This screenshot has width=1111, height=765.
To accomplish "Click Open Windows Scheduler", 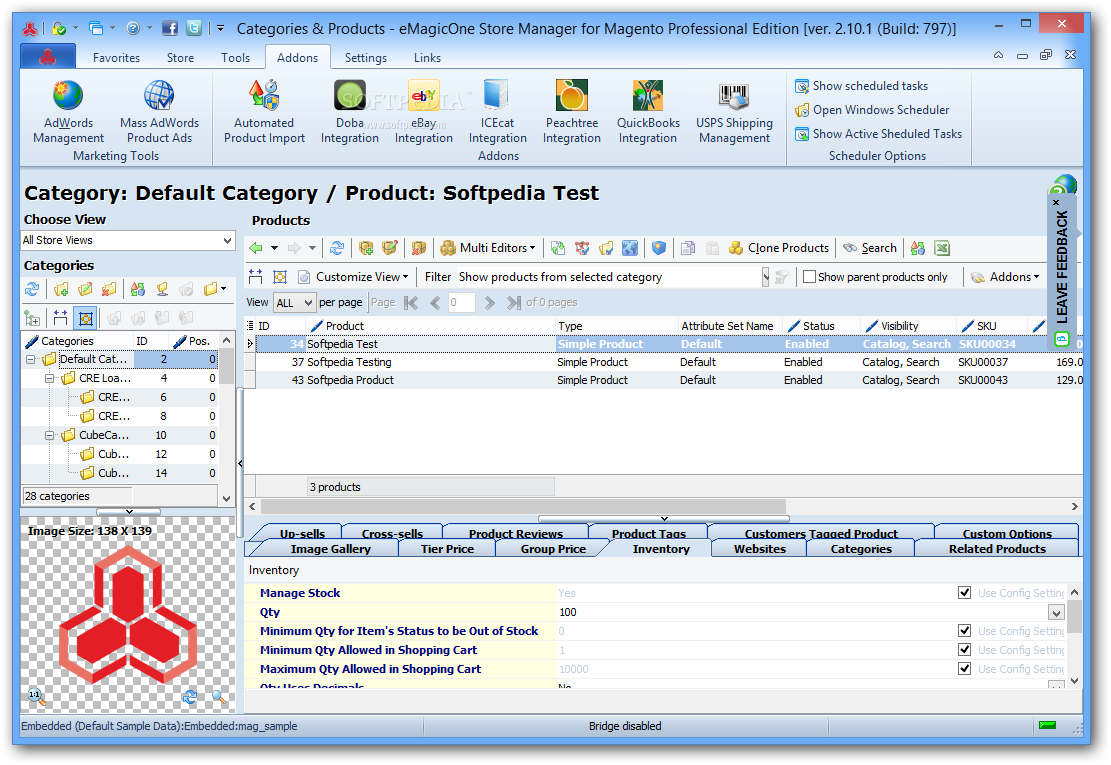I will [872, 110].
